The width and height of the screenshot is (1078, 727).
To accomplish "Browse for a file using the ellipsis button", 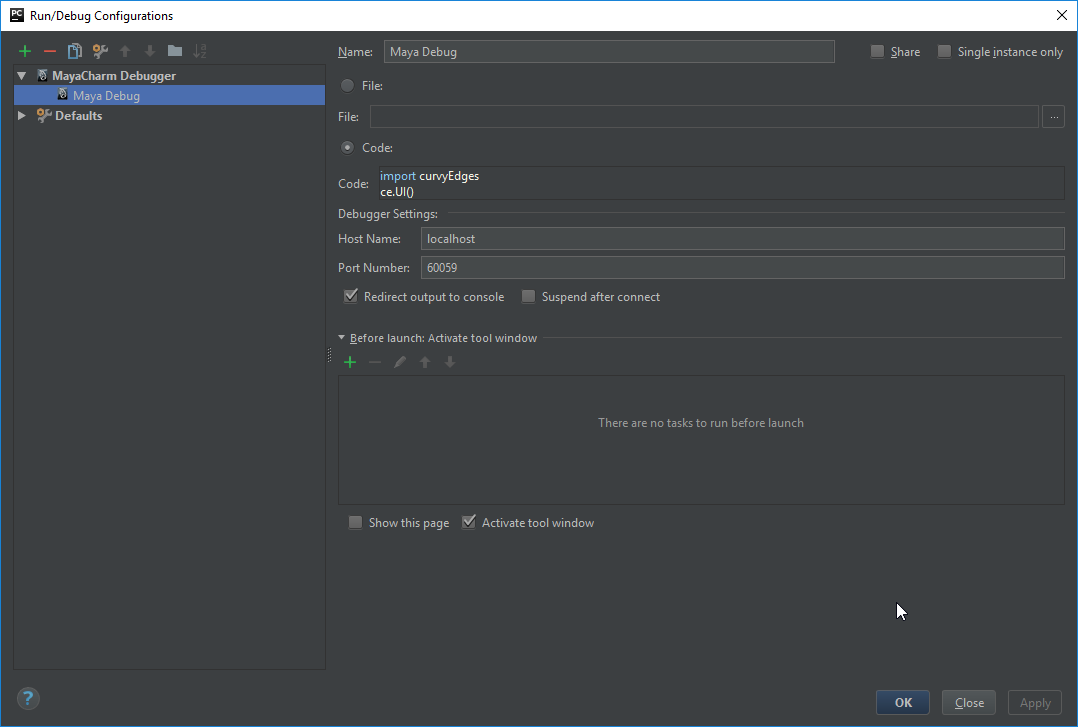I will click(1053, 116).
